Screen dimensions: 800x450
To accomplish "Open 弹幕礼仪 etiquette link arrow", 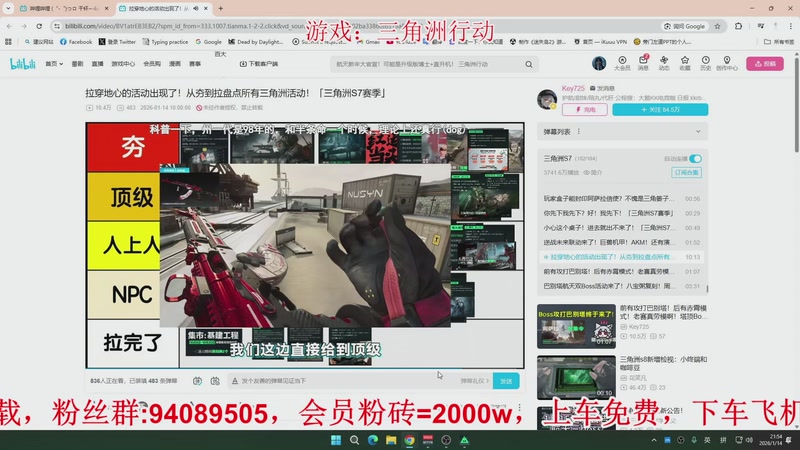I will pyautogui.click(x=474, y=381).
